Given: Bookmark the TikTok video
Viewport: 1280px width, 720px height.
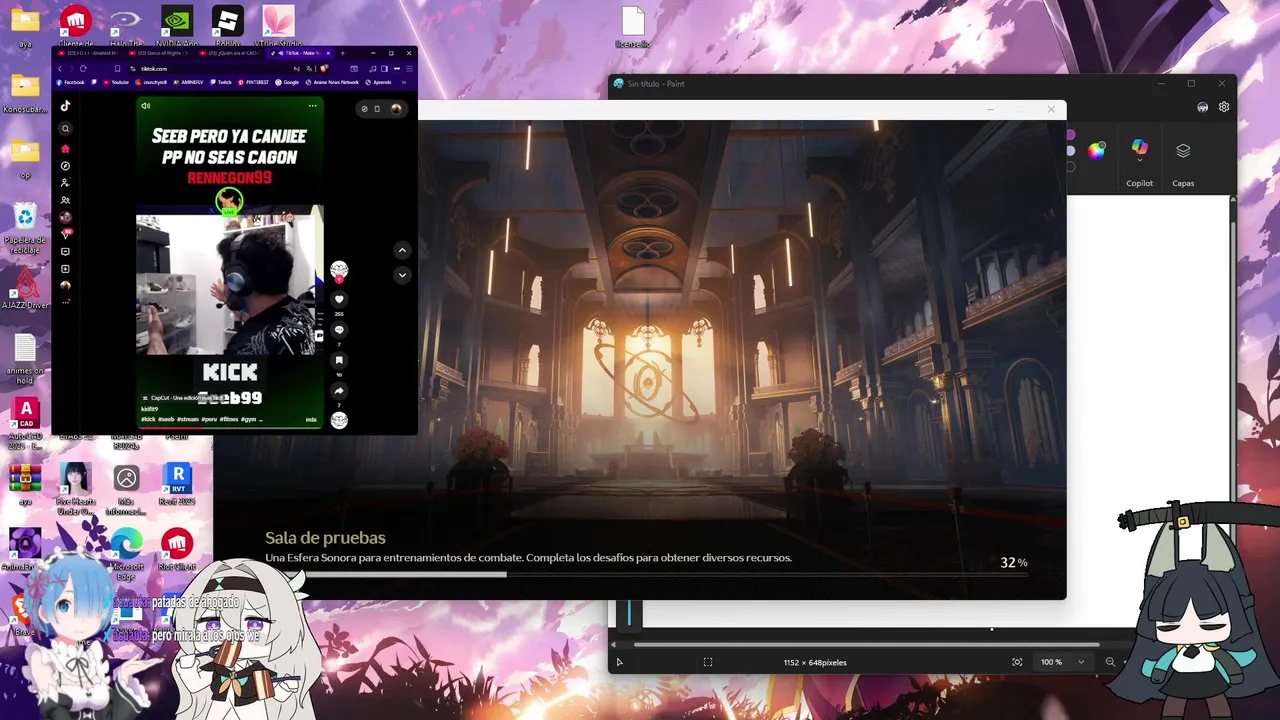Looking at the screenshot, I should [x=339, y=360].
